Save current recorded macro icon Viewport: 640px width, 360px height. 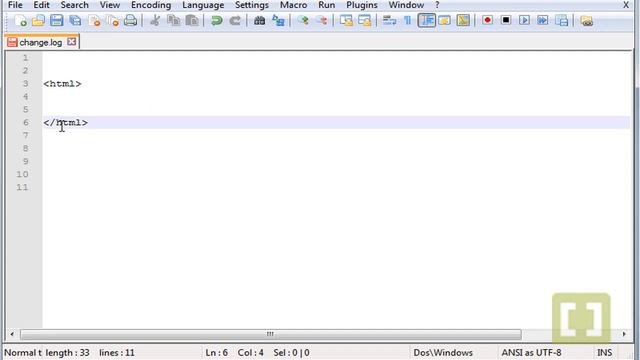(x=562, y=20)
